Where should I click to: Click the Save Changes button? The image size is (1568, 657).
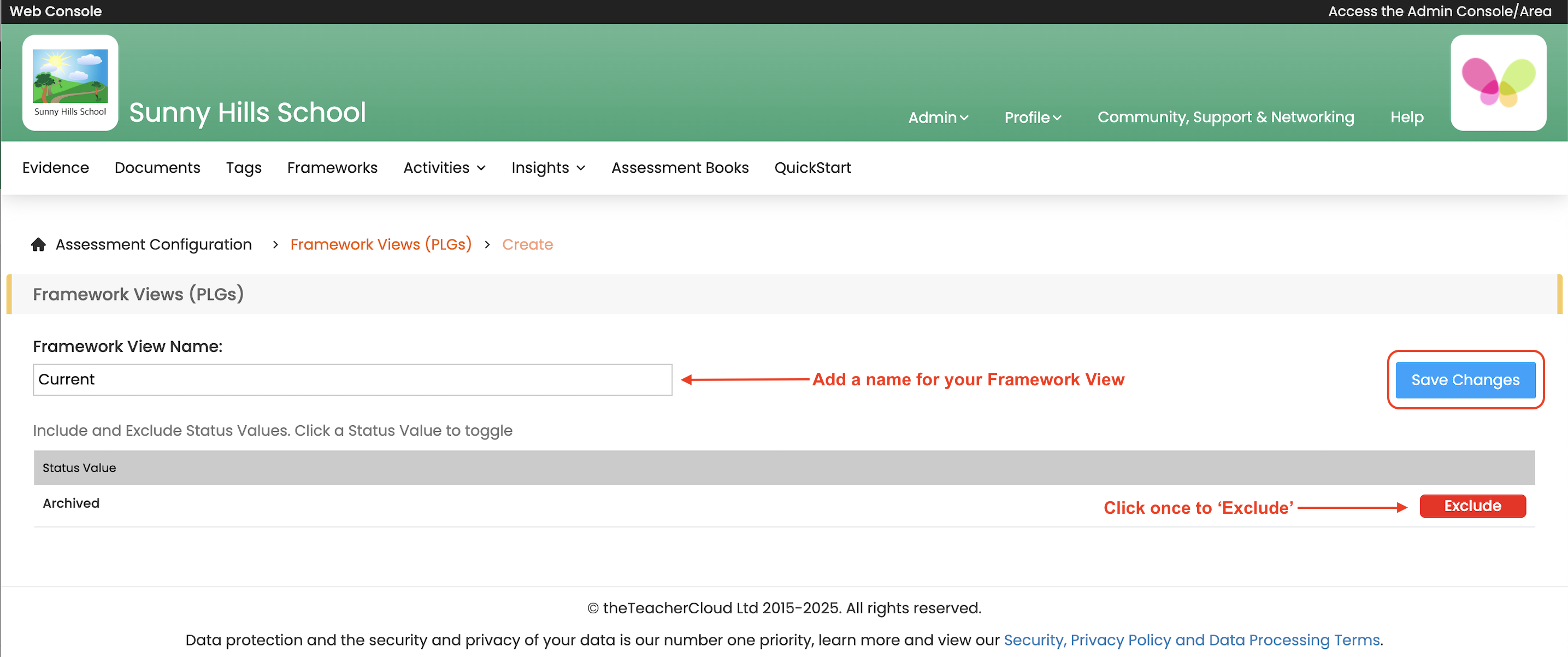pyautogui.click(x=1465, y=379)
